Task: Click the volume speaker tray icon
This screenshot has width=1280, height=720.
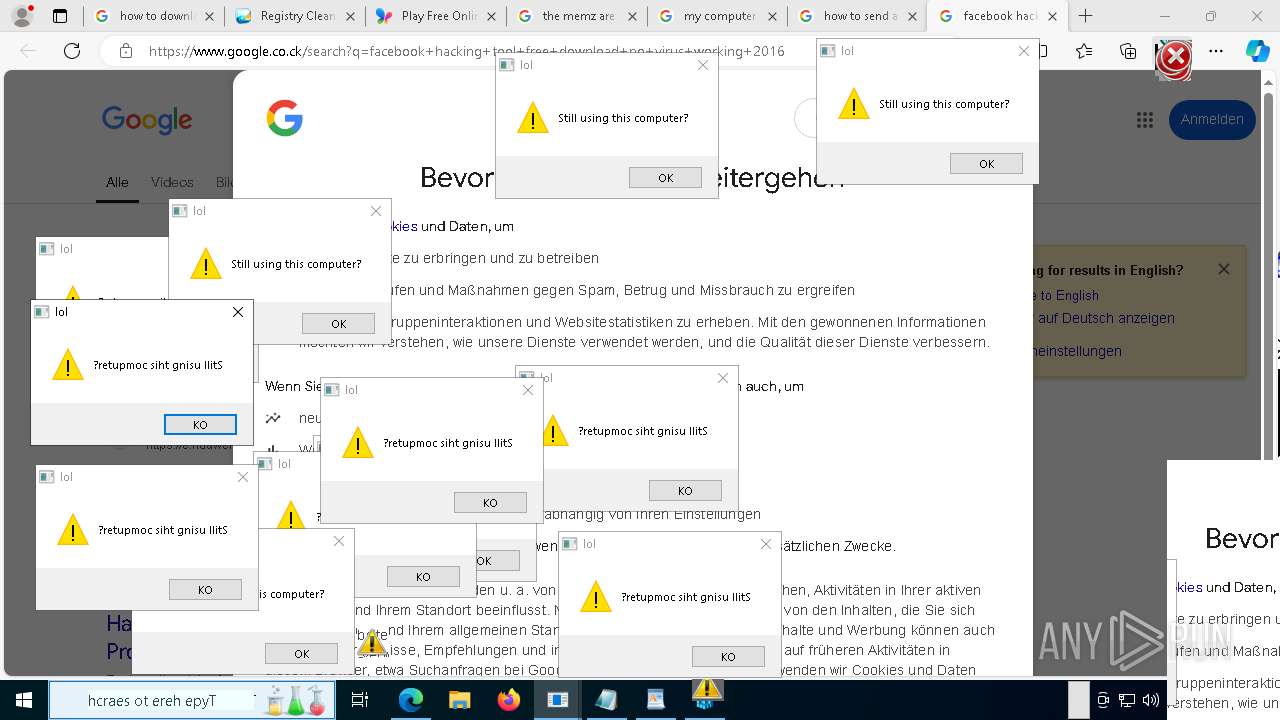Action: (1151, 700)
